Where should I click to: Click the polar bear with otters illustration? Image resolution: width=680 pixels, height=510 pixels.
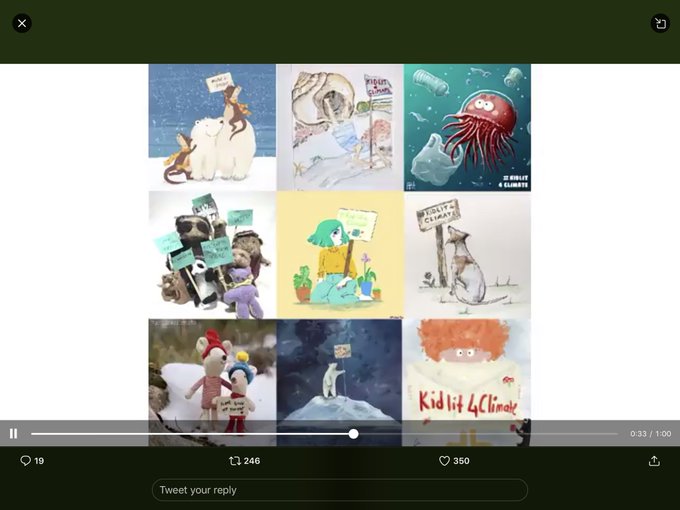pos(212,128)
